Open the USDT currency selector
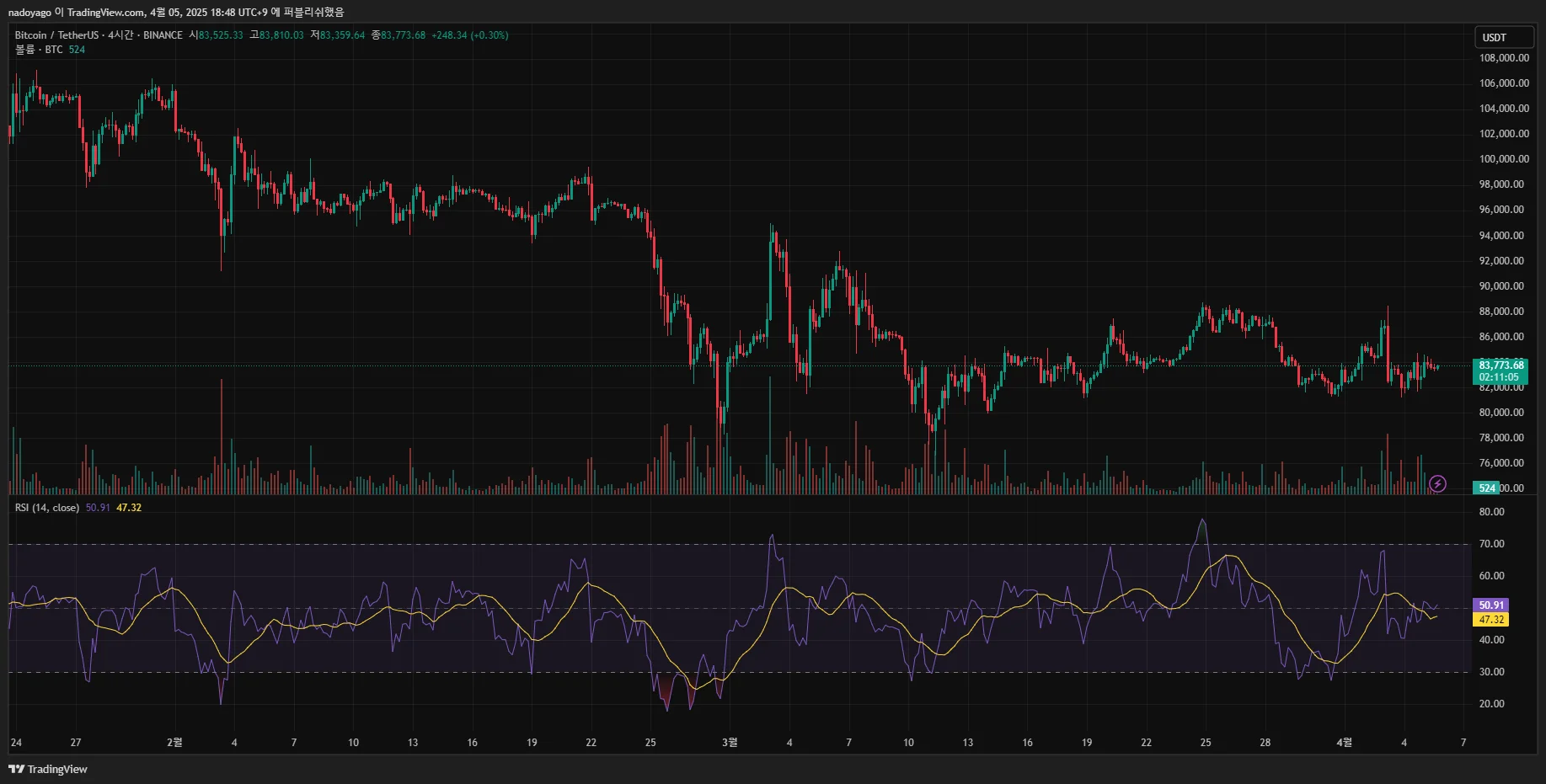 [x=1504, y=37]
